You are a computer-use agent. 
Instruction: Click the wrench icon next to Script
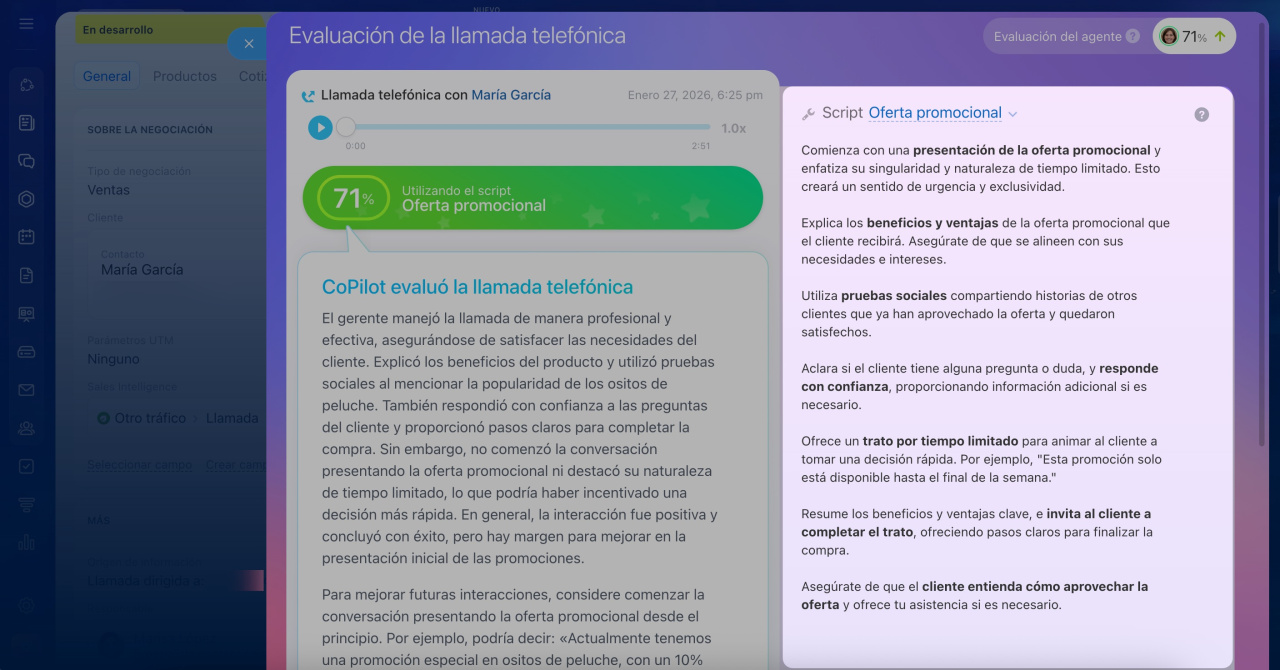(x=808, y=114)
